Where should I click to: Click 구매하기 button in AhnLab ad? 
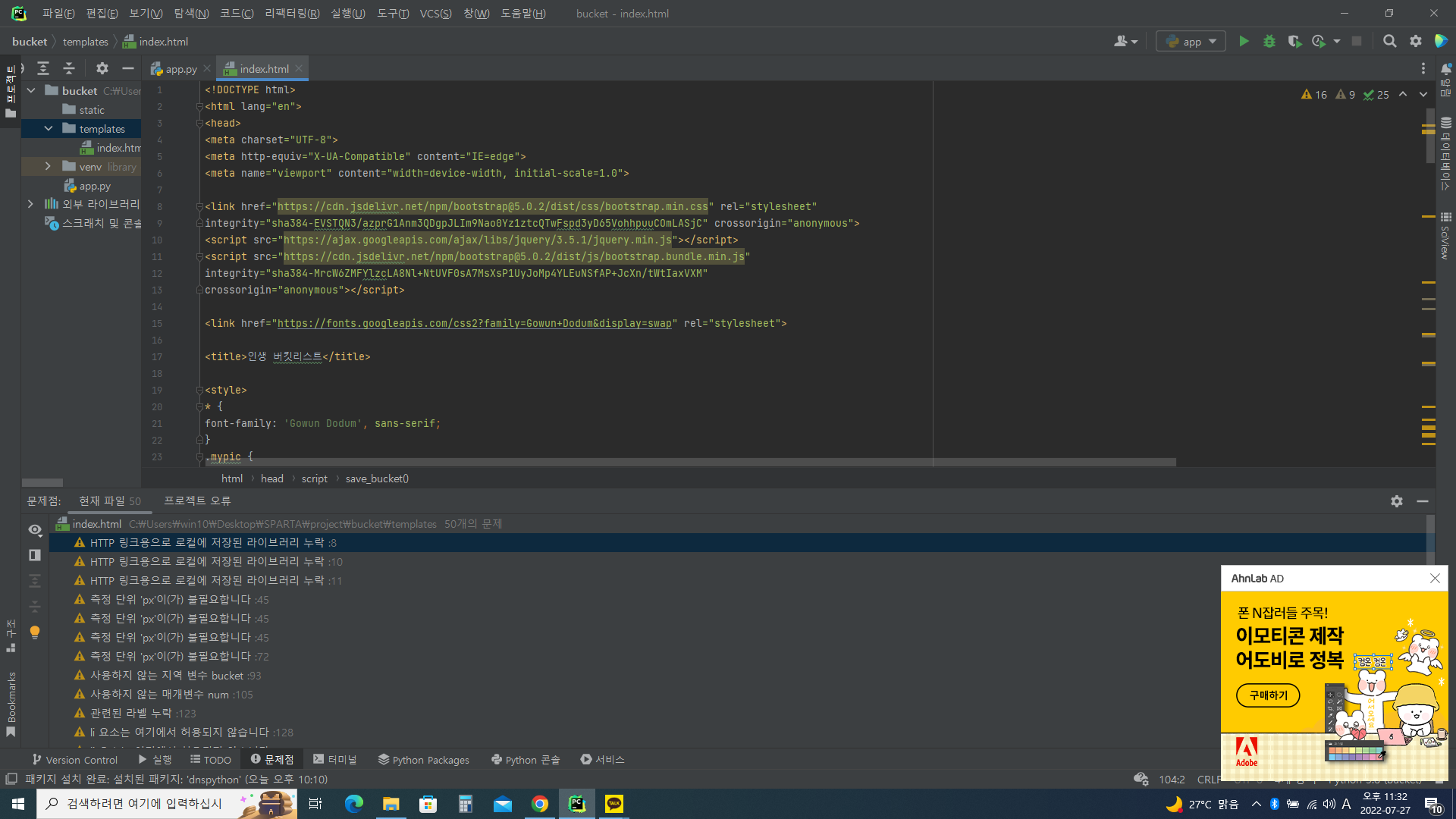(x=1268, y=695)
